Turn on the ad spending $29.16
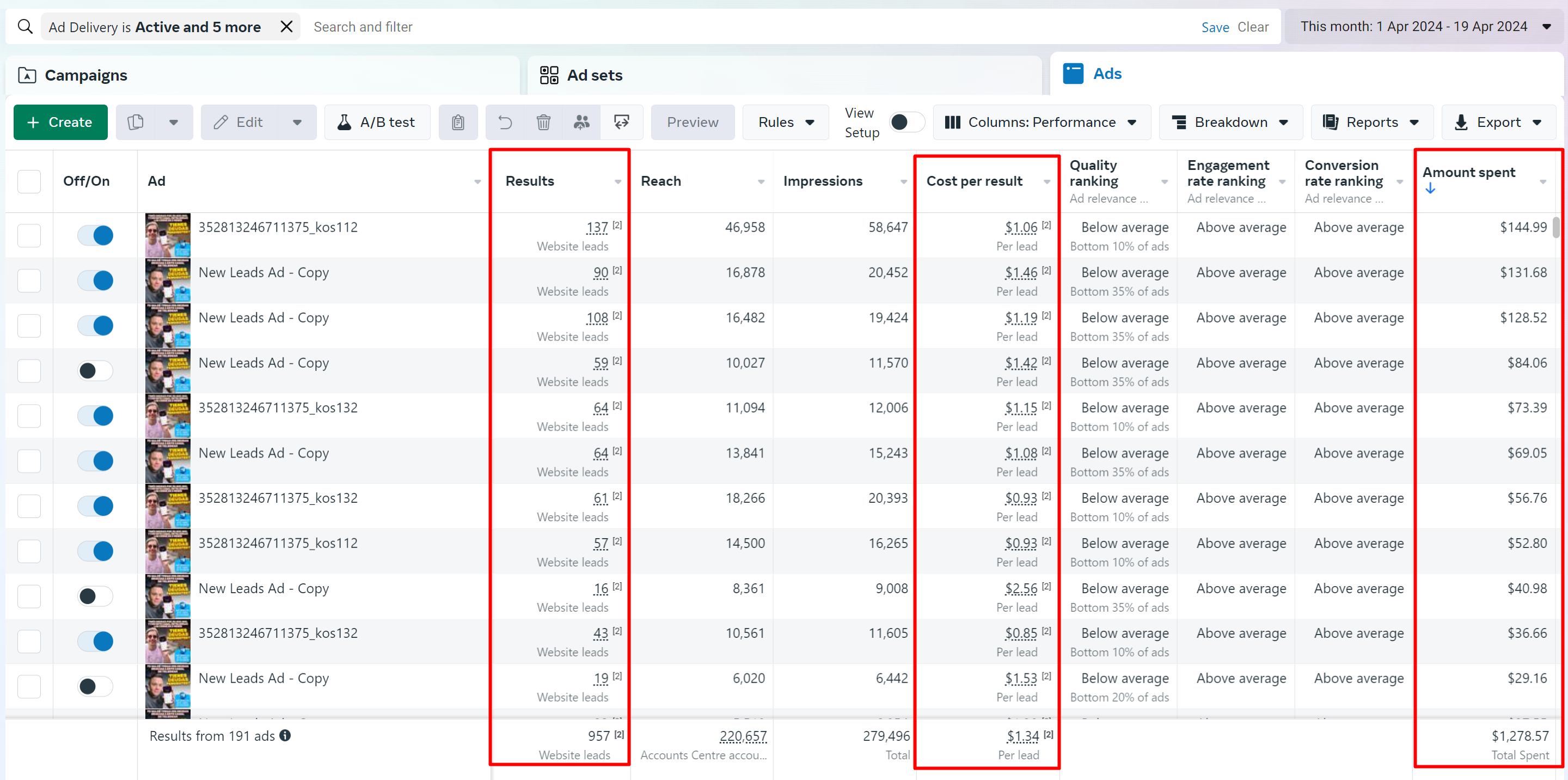The height and width of the screenshot is (780, 1568). [x=96, y=686]
